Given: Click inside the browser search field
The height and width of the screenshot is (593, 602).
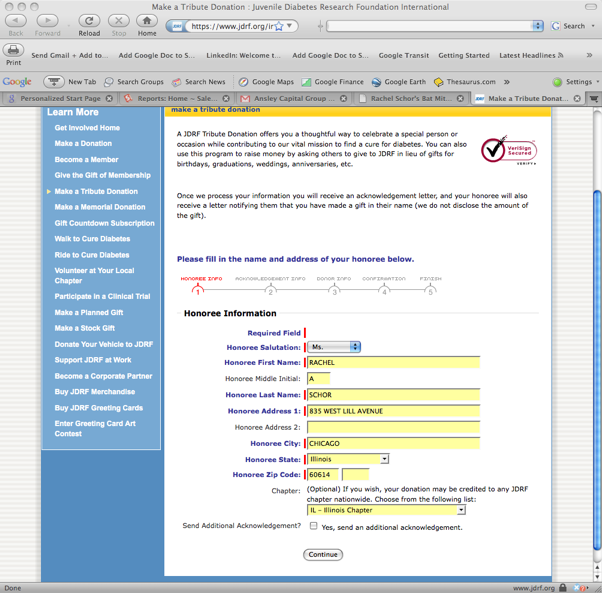Looking at the screenshot, I should pyautogui.click(x=429, y=26).
